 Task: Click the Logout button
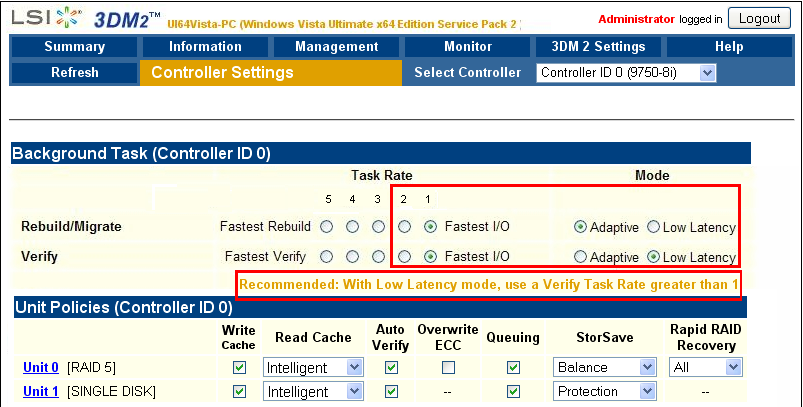point(759,19)
